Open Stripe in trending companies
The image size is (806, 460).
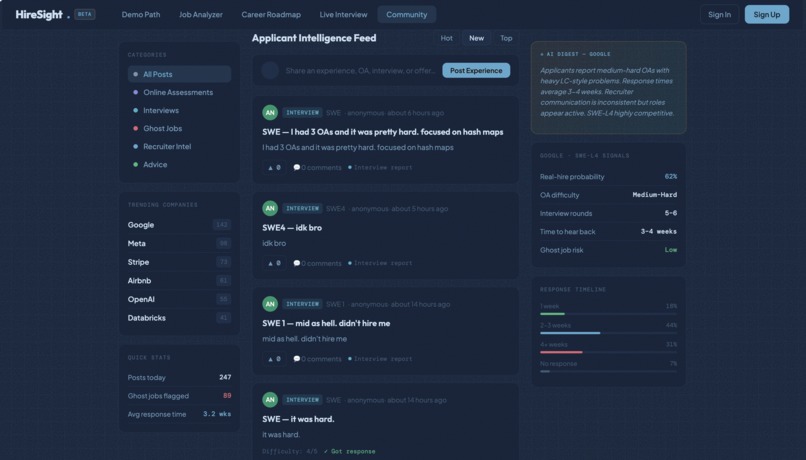(x=179, y=262)
